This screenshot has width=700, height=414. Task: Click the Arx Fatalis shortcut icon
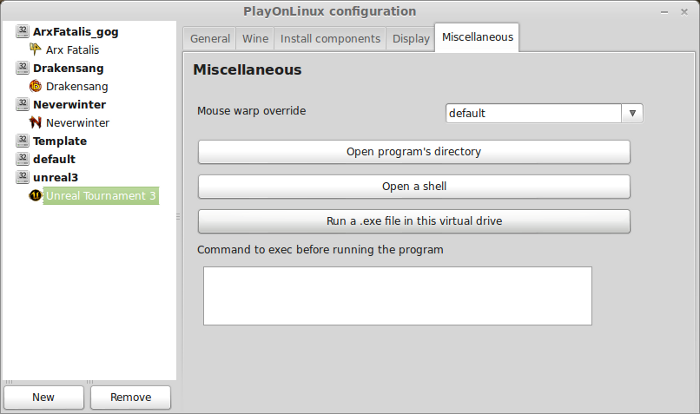35,49
